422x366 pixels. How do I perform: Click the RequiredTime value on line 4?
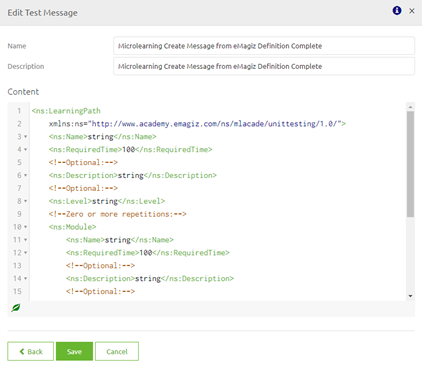[x=128, y=150]
